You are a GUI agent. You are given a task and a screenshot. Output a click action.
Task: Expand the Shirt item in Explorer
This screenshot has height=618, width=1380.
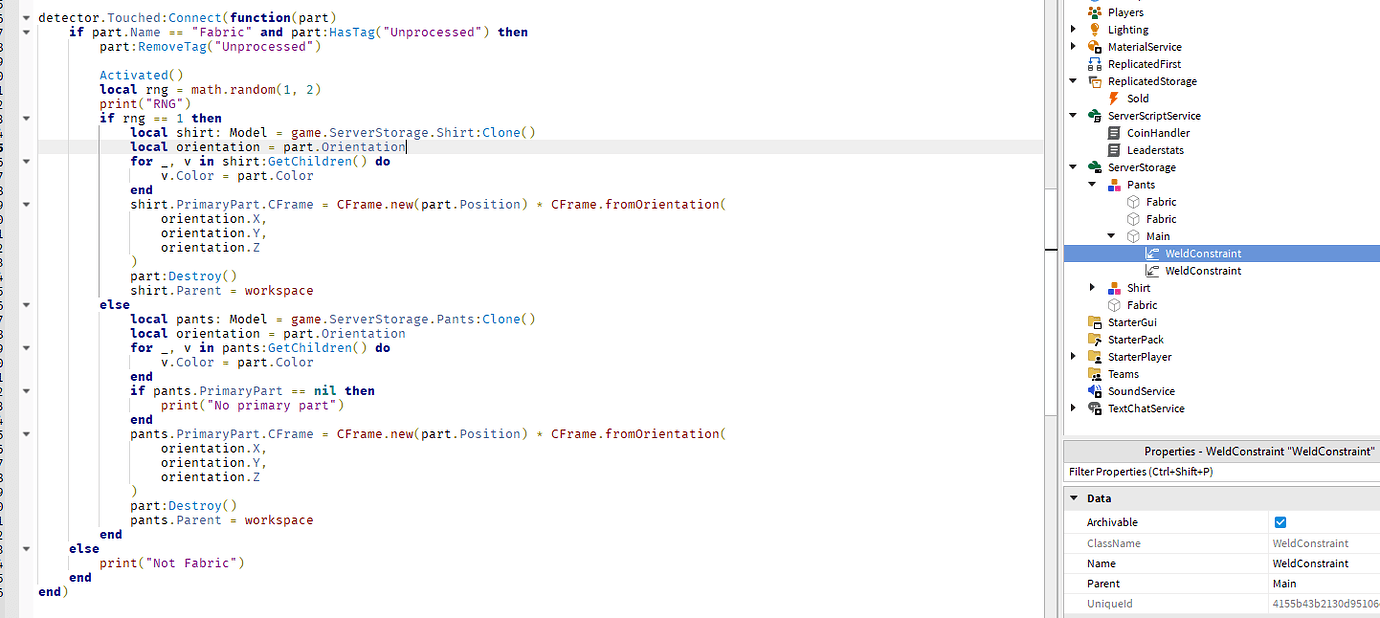1092,287
